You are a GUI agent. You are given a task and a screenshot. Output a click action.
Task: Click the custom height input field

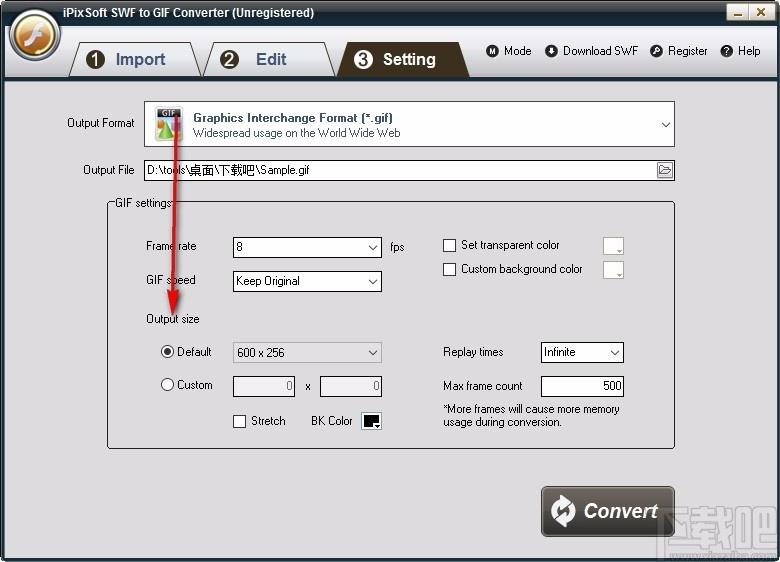pos(351,386)
